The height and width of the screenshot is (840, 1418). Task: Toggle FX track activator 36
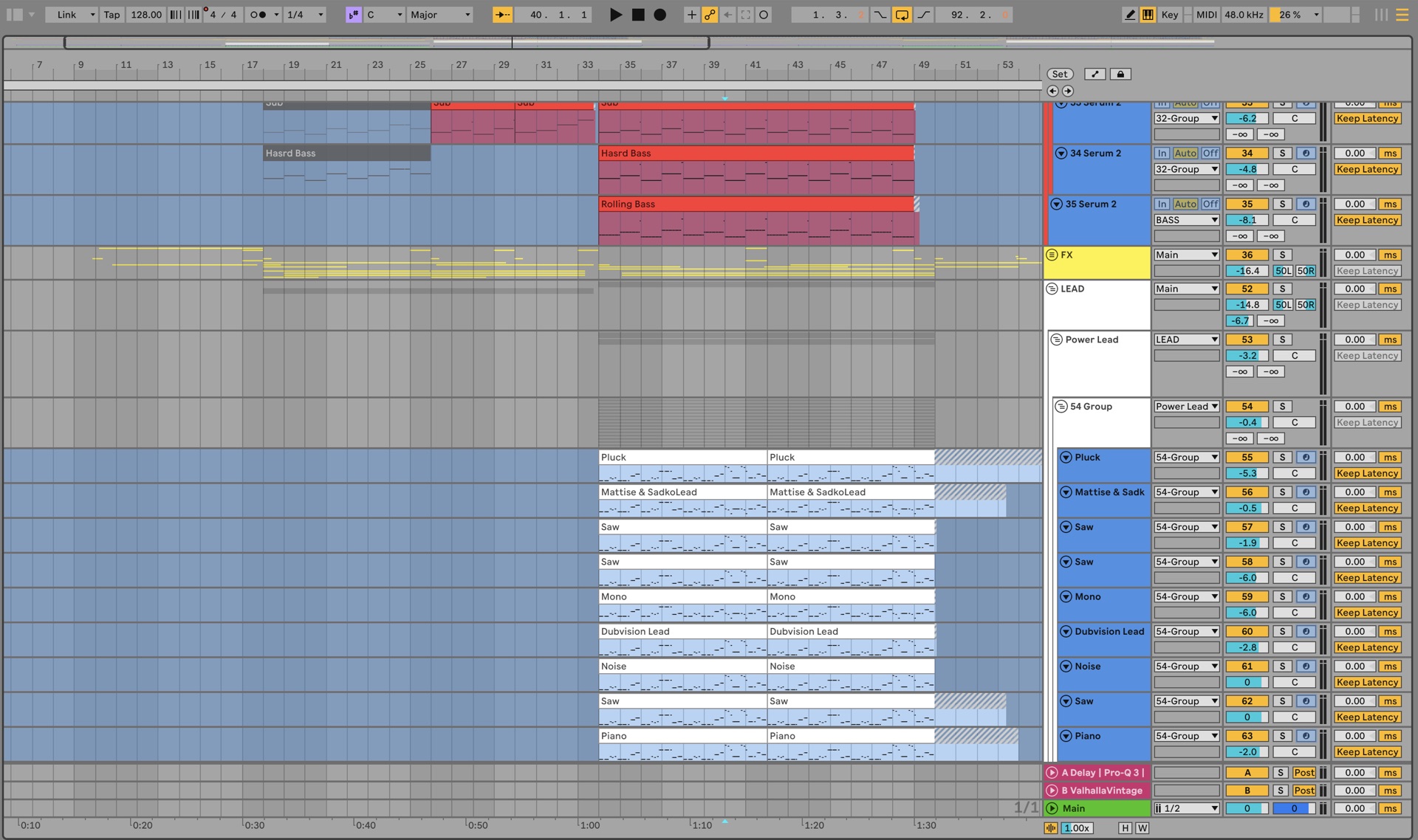1247,255
